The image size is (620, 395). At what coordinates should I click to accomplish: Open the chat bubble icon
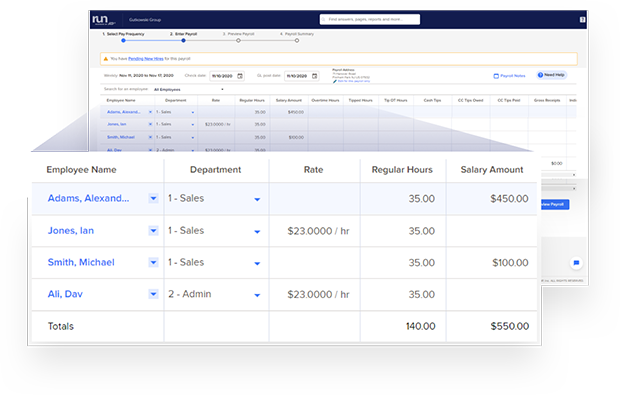[576, 263]
